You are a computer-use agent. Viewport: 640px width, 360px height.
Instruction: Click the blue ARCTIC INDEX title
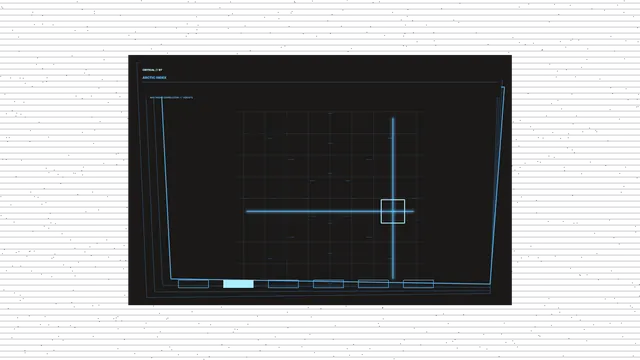(154, 78)
